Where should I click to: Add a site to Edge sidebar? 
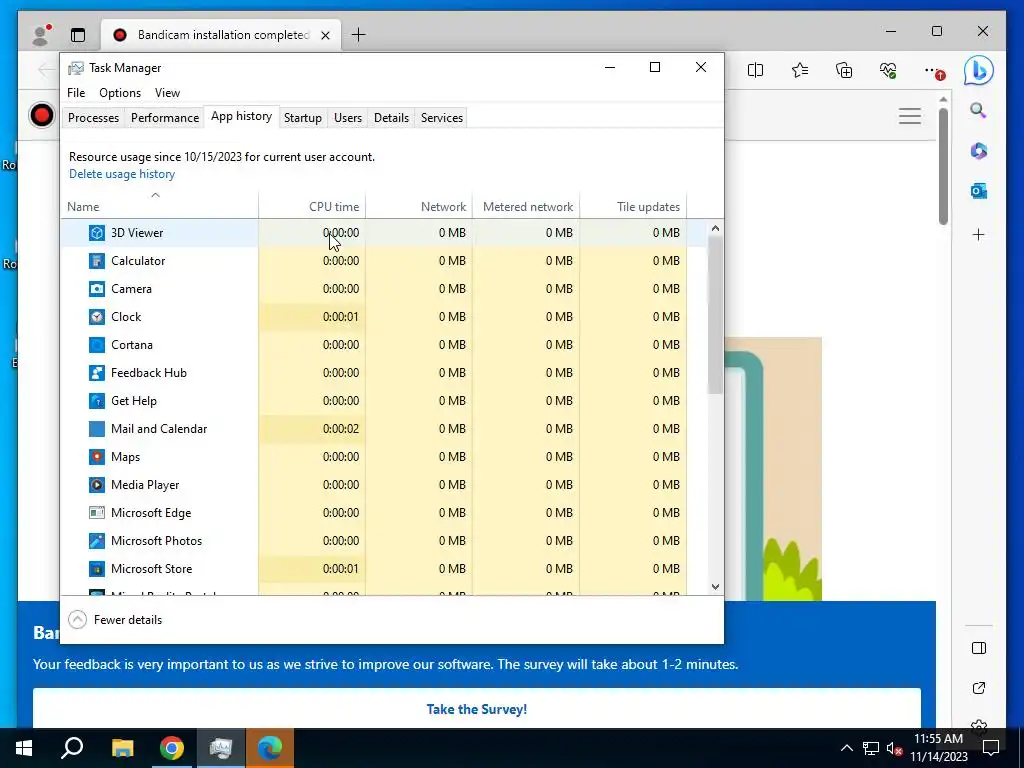978,234
